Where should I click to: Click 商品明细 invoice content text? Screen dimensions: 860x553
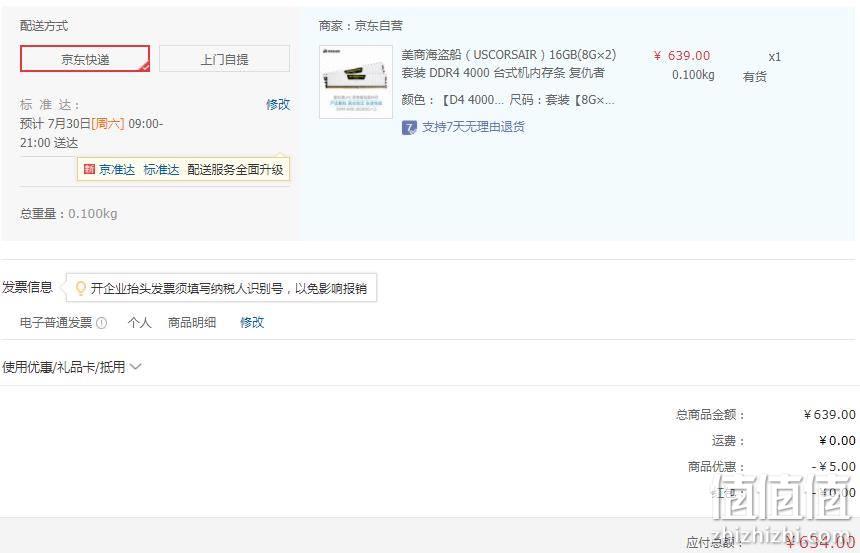click(x=192, y=323)
